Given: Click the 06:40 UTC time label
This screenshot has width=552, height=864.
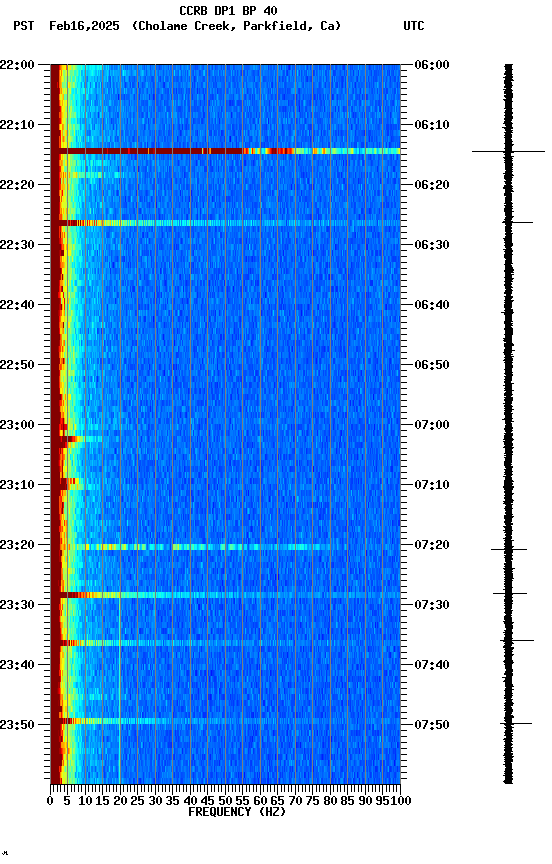Looking at the screenshot, I should point(432,305).
